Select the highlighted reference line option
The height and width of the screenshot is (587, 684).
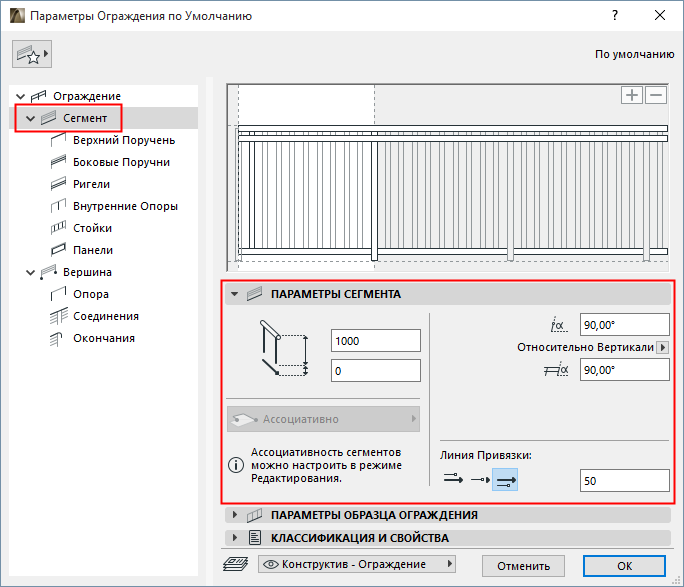point(505,480)
